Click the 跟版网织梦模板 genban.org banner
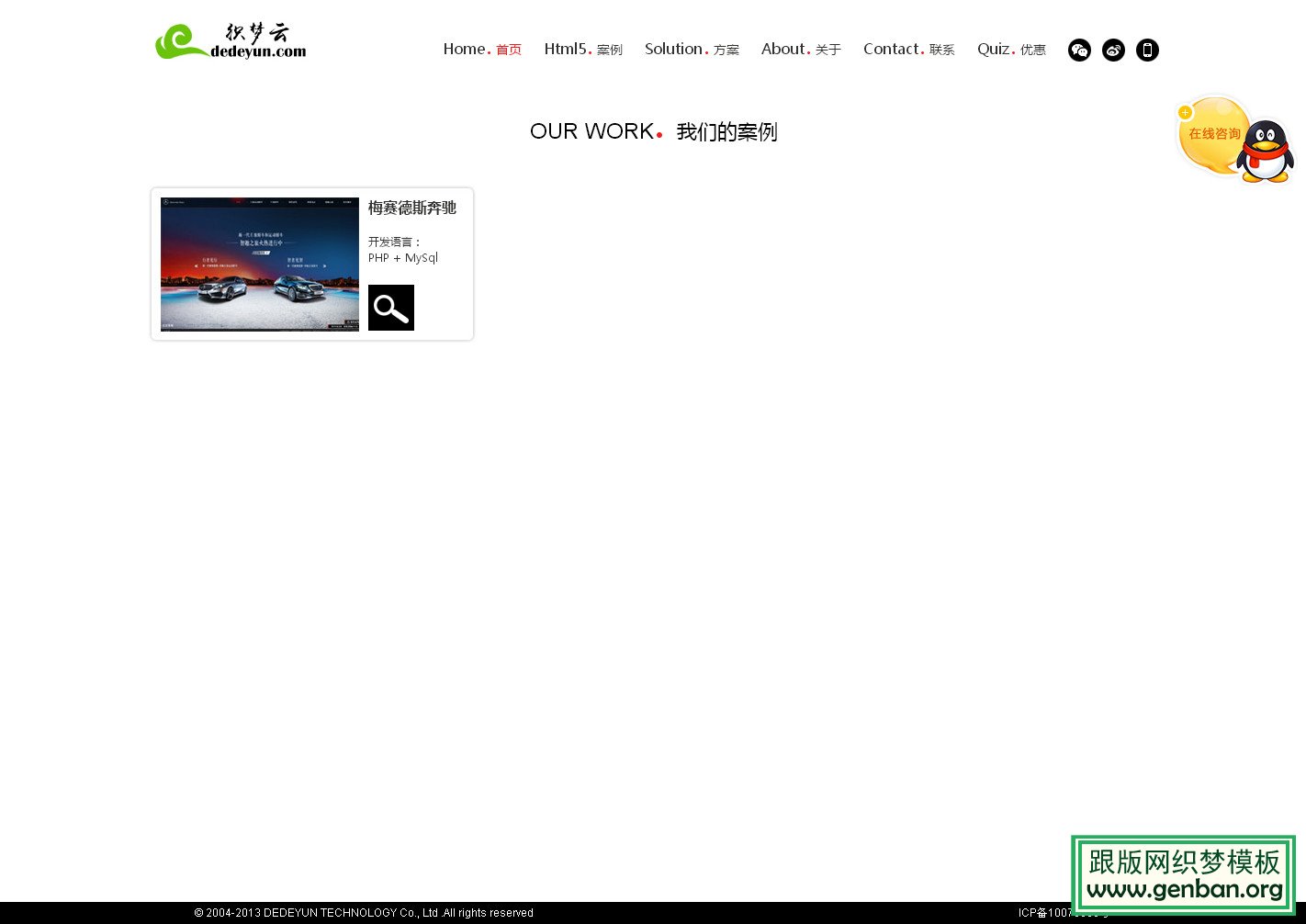 coord(1183,874)
